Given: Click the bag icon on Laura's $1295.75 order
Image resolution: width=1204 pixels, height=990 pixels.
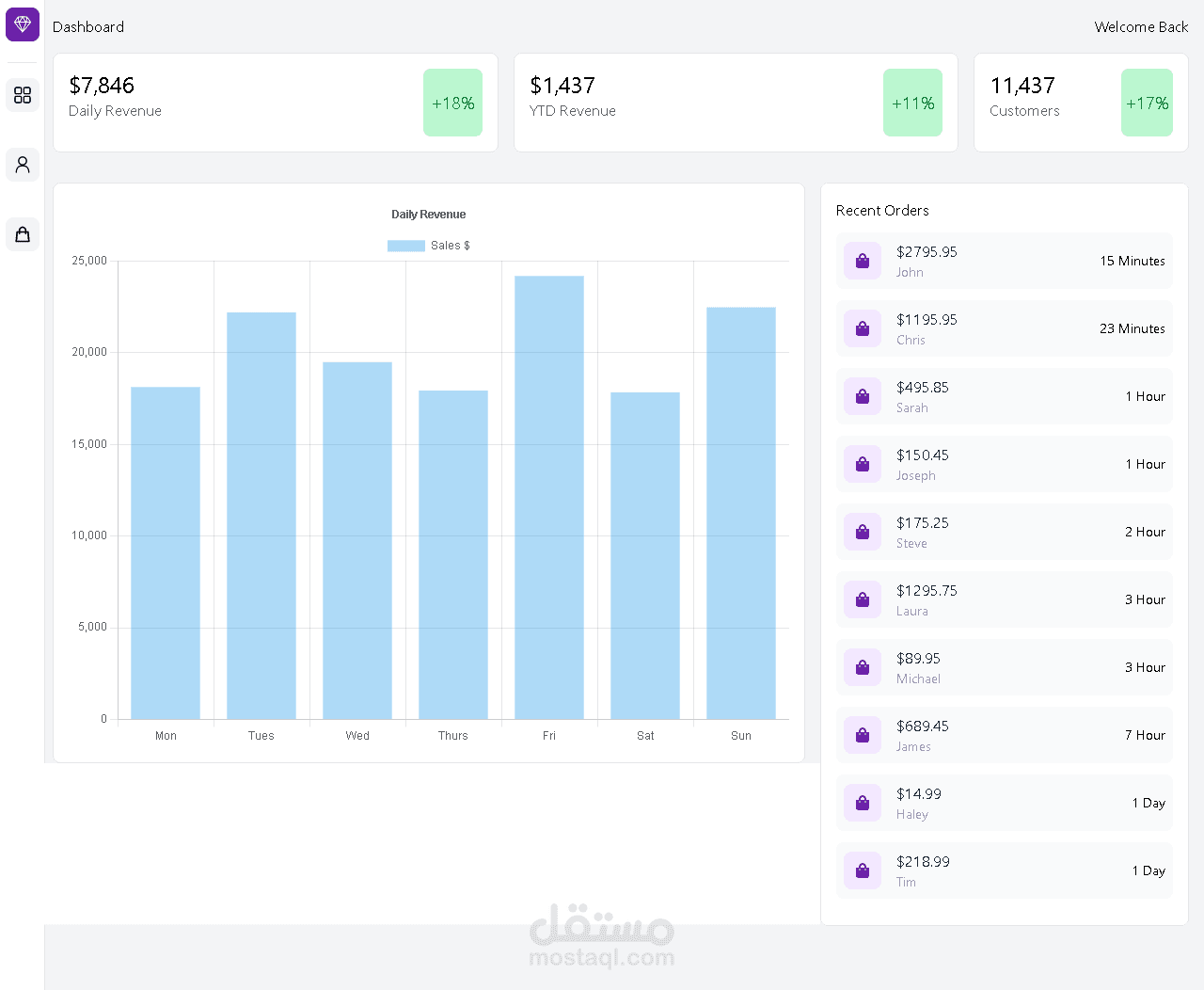Looking at the screenshot, I should click(863, 599).
